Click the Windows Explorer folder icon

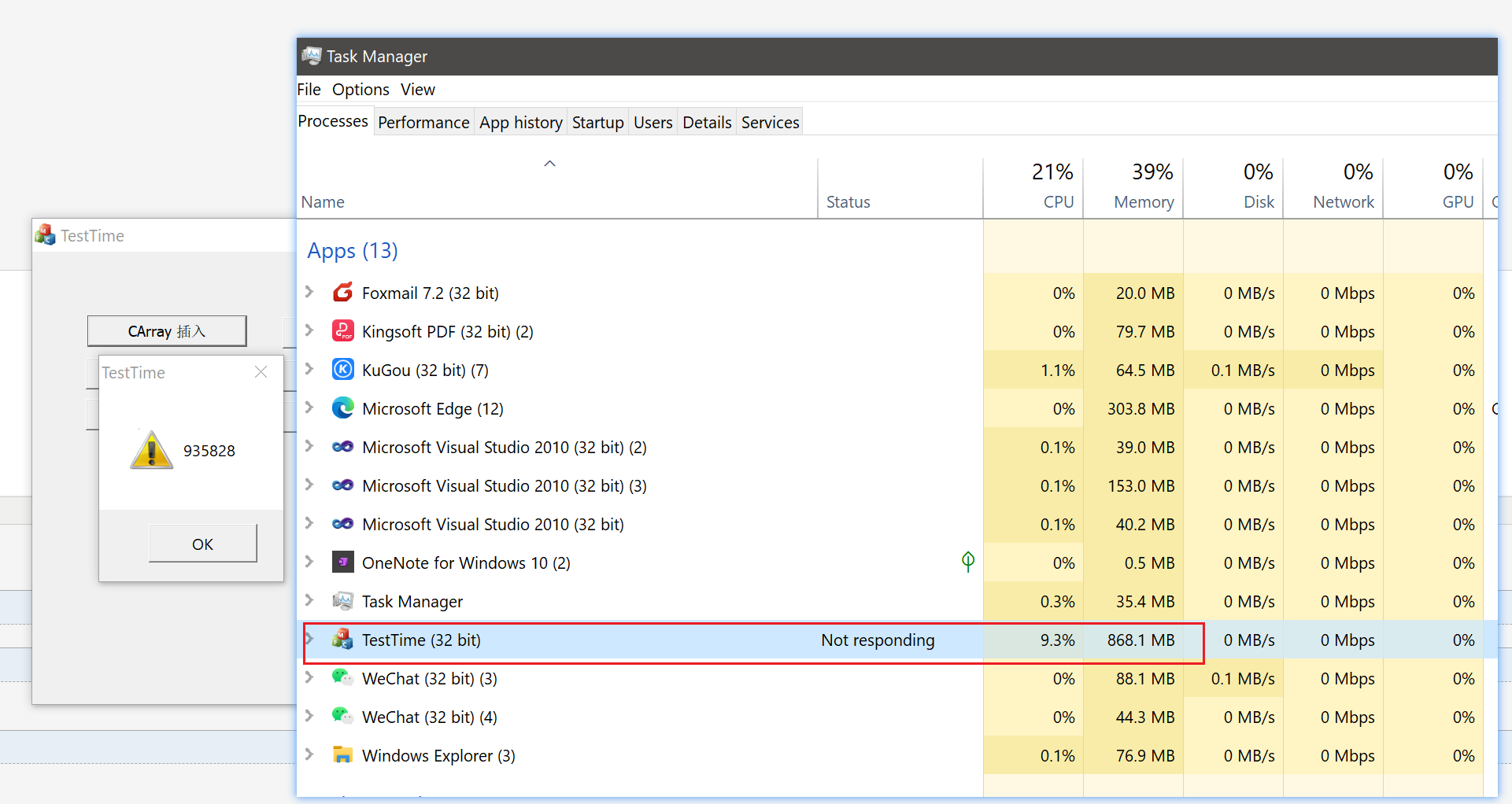pyautogui.click(x=342, y=755)
